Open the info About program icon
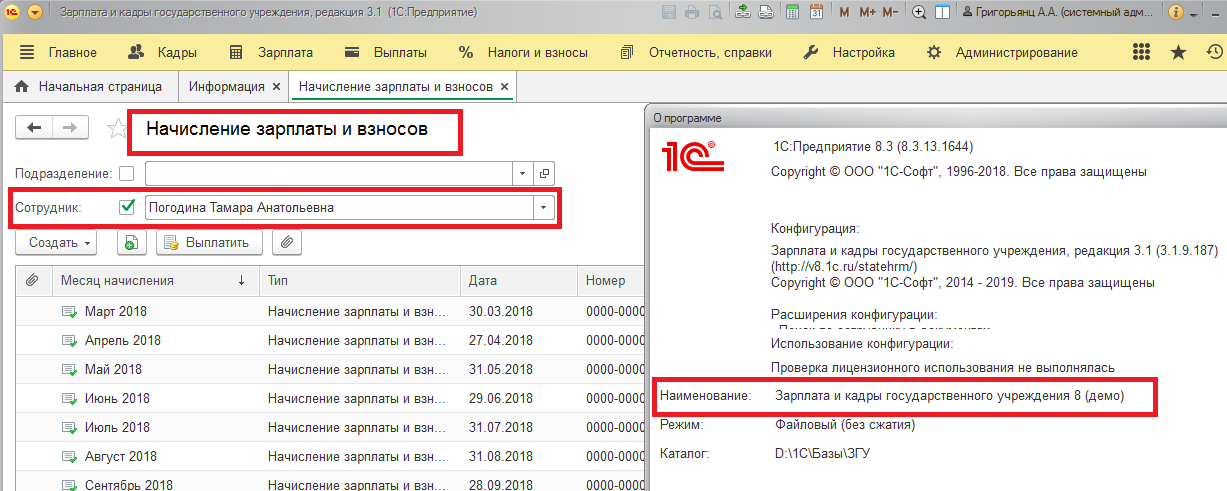Image resolution: width=1227 pixels, height=491 pixels. pos(1176,13)
